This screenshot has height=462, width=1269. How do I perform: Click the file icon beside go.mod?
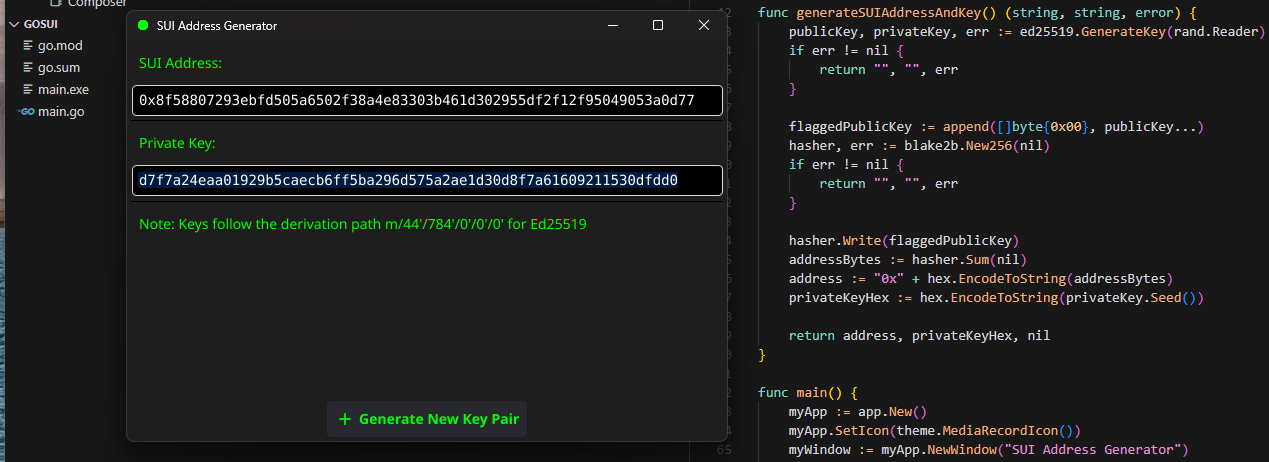tap(27, 46)
